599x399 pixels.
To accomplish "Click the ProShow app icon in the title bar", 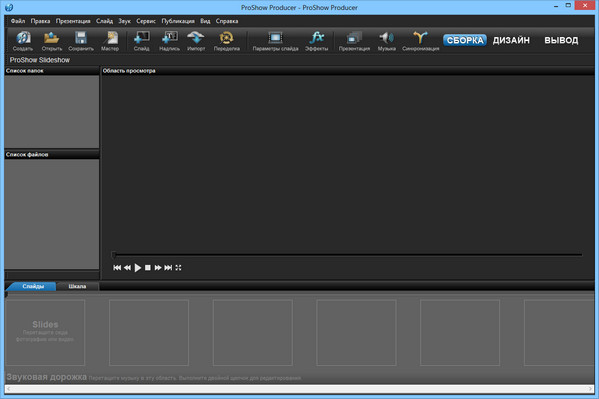I will (x=9, y=7).
